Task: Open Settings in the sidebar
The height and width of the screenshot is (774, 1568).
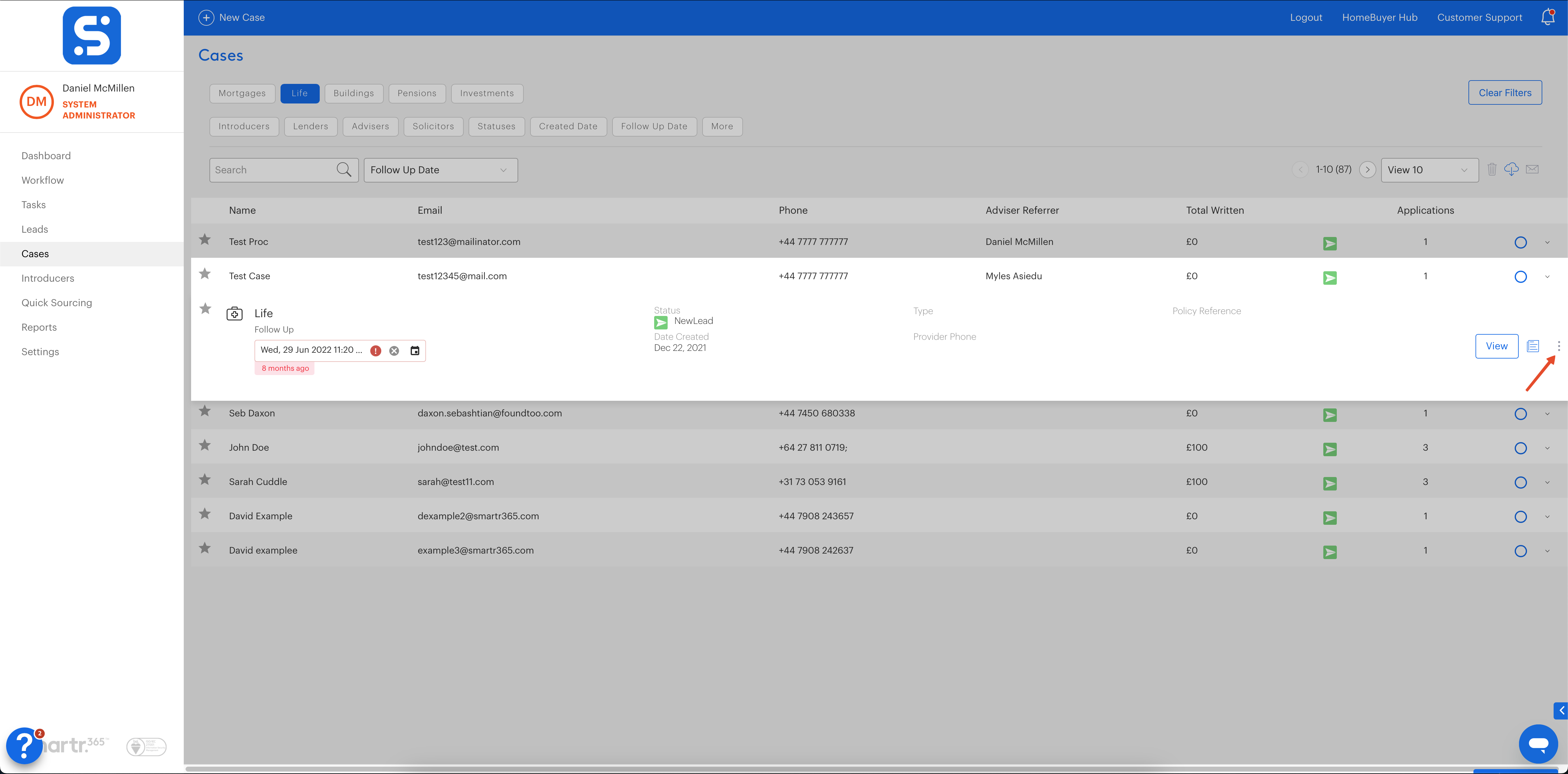Action: click(x=40, y=352)
